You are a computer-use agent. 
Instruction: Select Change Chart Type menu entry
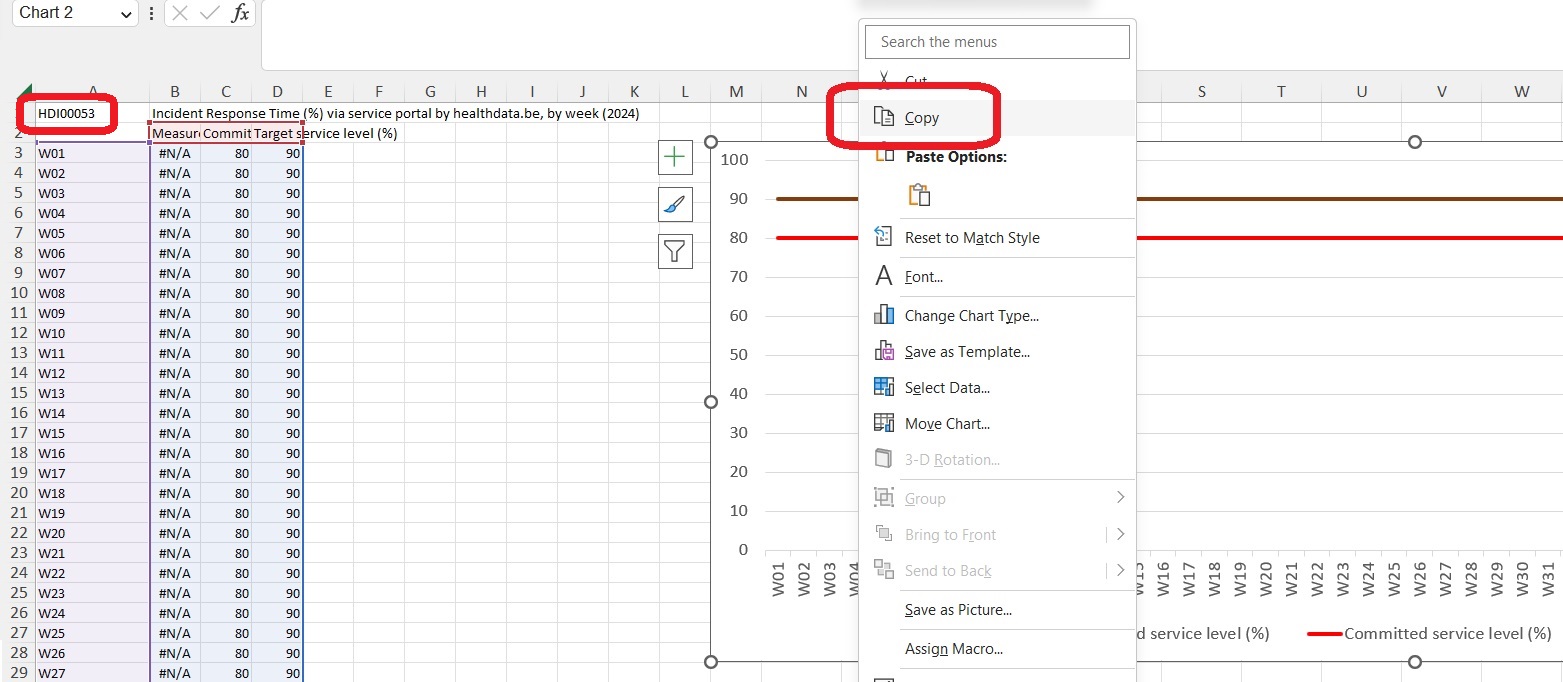coord(971,316)
